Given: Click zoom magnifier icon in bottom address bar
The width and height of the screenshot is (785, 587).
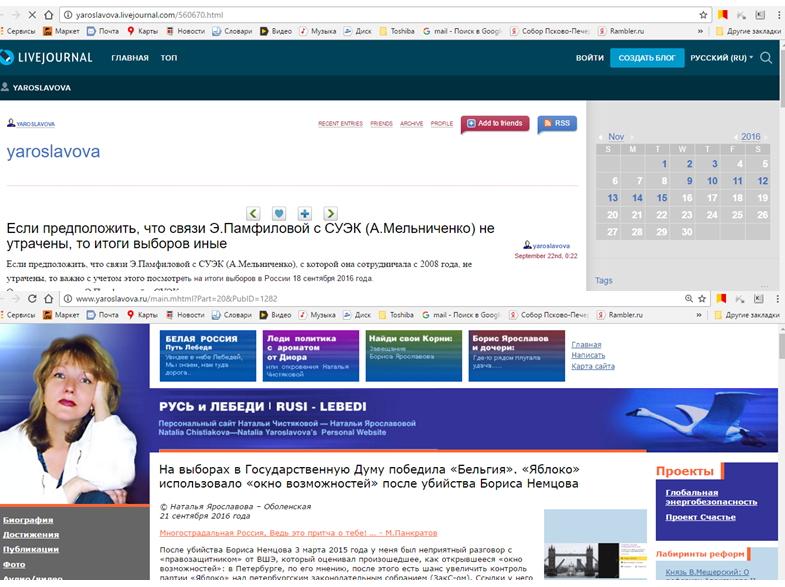Looking at the screenshot, I should [689, 299].
